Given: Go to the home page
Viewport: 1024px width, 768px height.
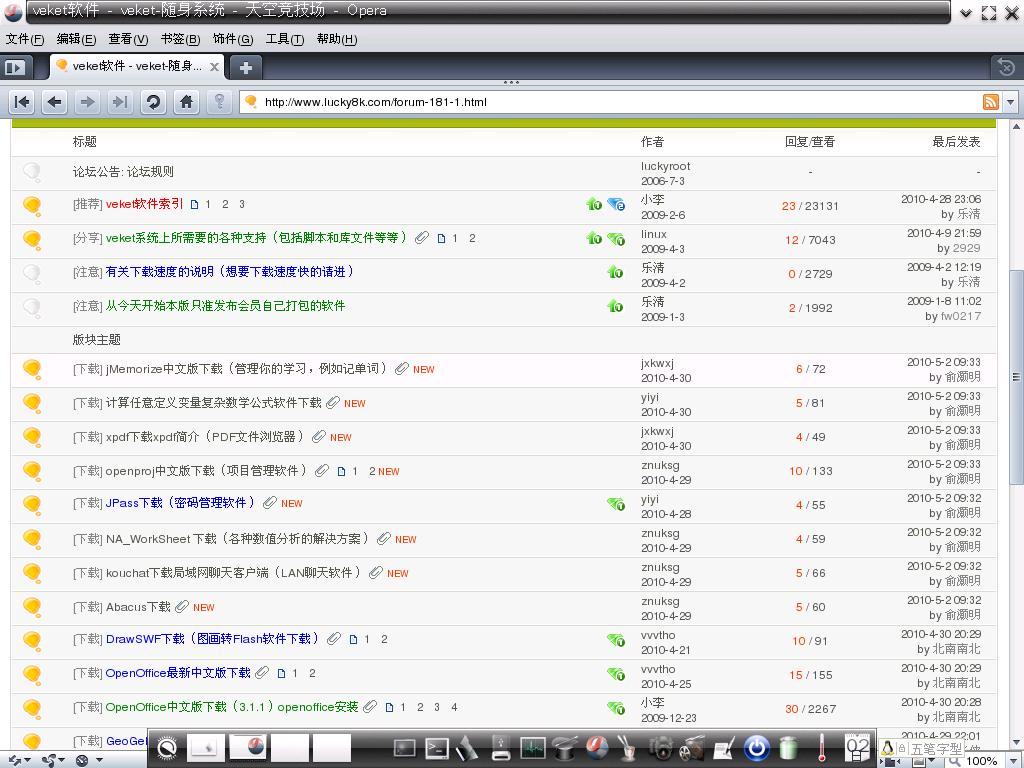Looking at the screenshot, I should 186,102.
